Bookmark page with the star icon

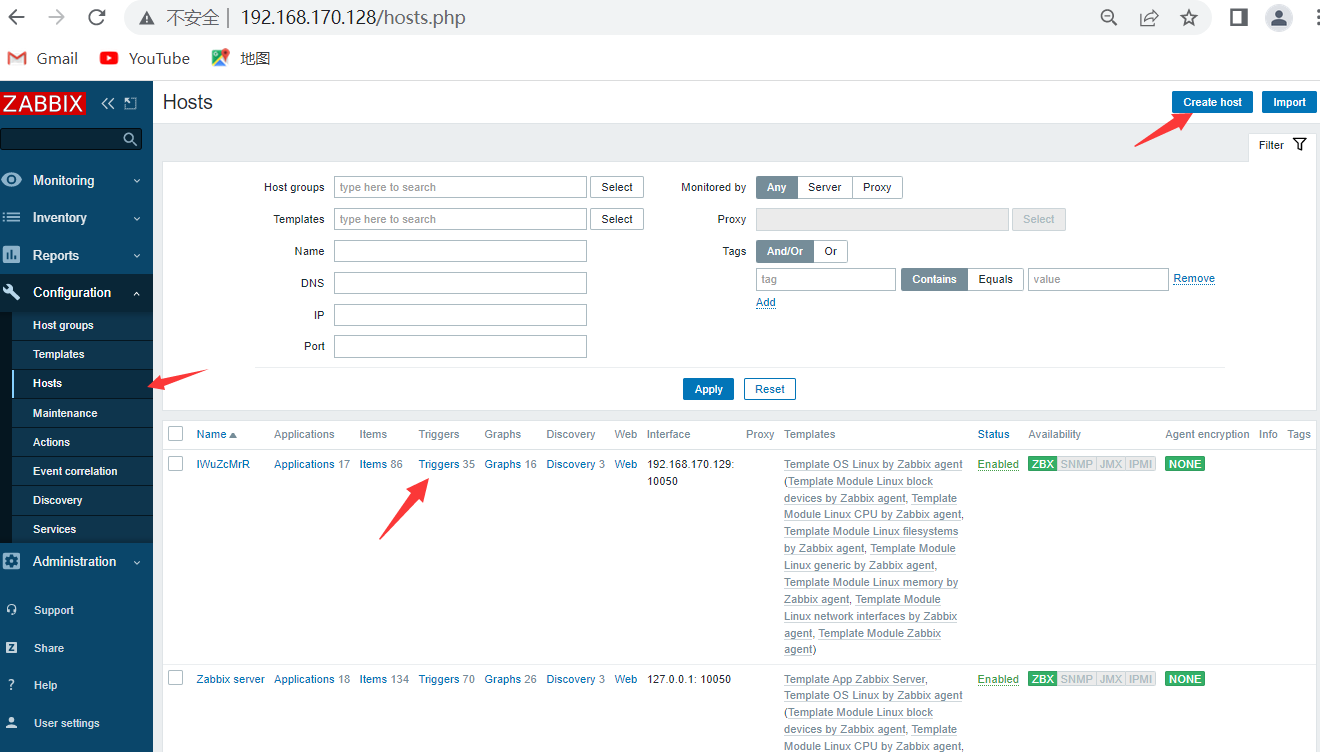1189,17
